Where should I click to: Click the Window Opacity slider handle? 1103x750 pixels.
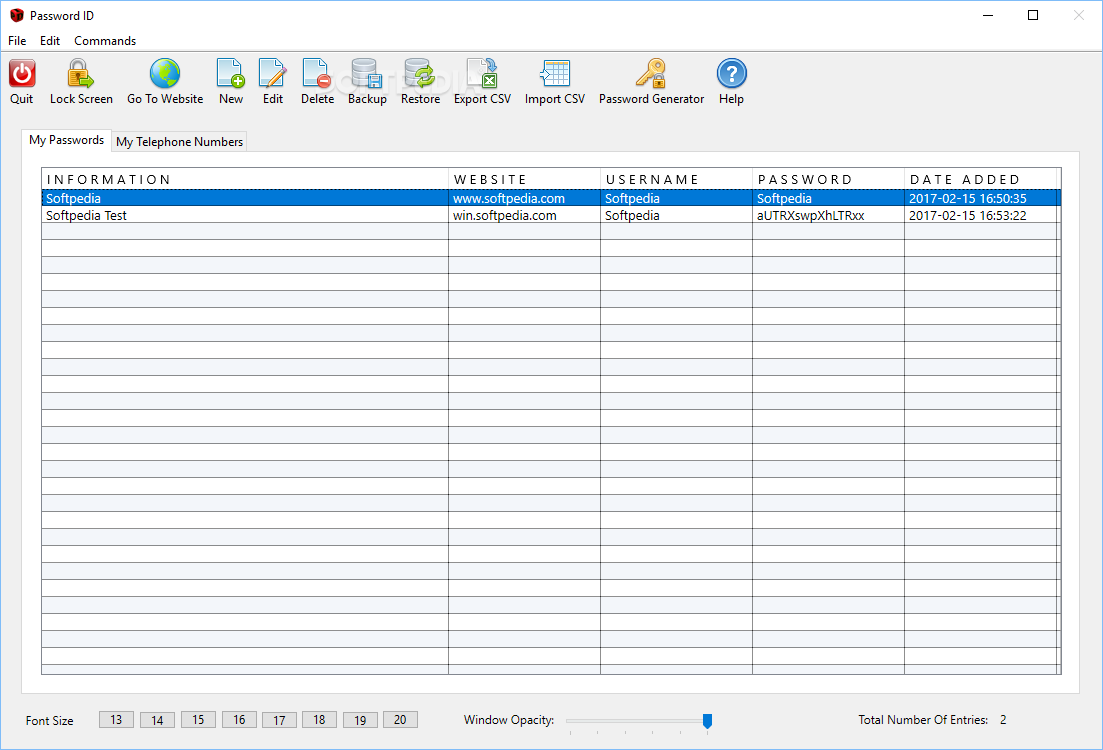tap(708, 720)
